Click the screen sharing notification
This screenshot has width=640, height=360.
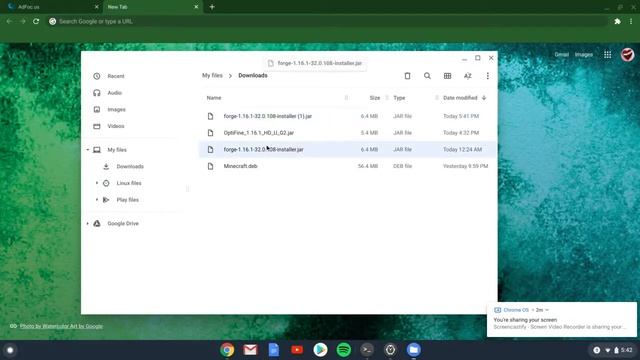tap(562, 320)
